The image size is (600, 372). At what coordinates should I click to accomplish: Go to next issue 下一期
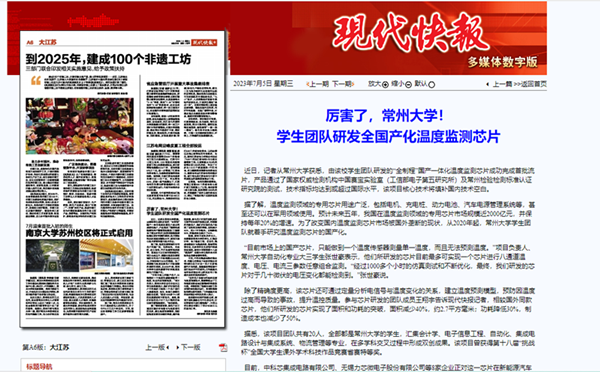coord(343,84)
